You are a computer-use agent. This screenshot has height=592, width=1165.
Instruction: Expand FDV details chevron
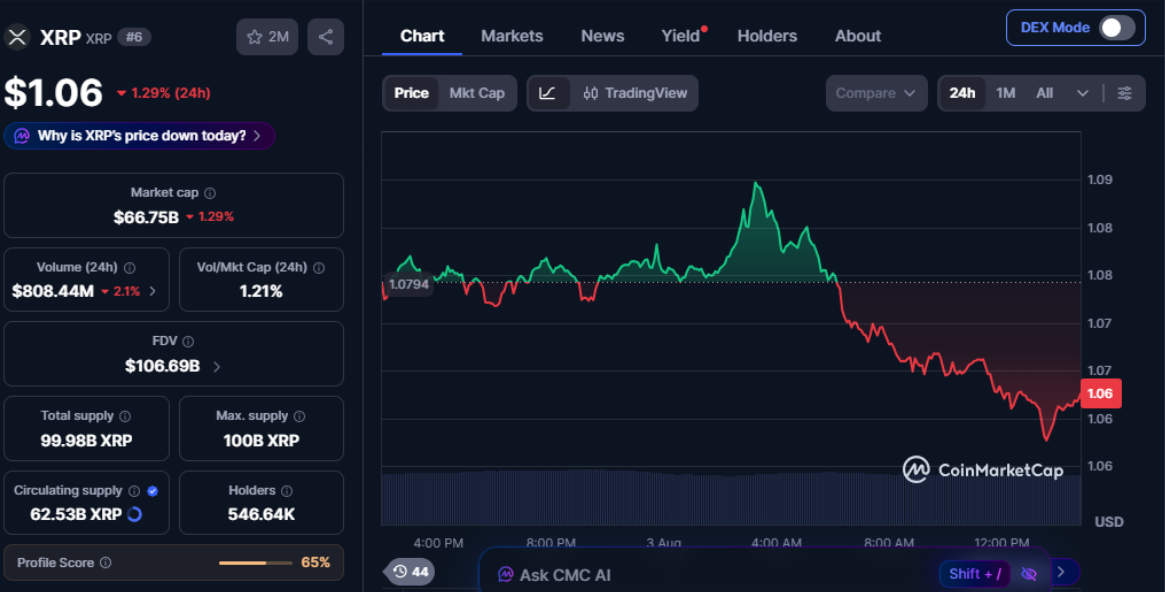click(x=217, y=366)
